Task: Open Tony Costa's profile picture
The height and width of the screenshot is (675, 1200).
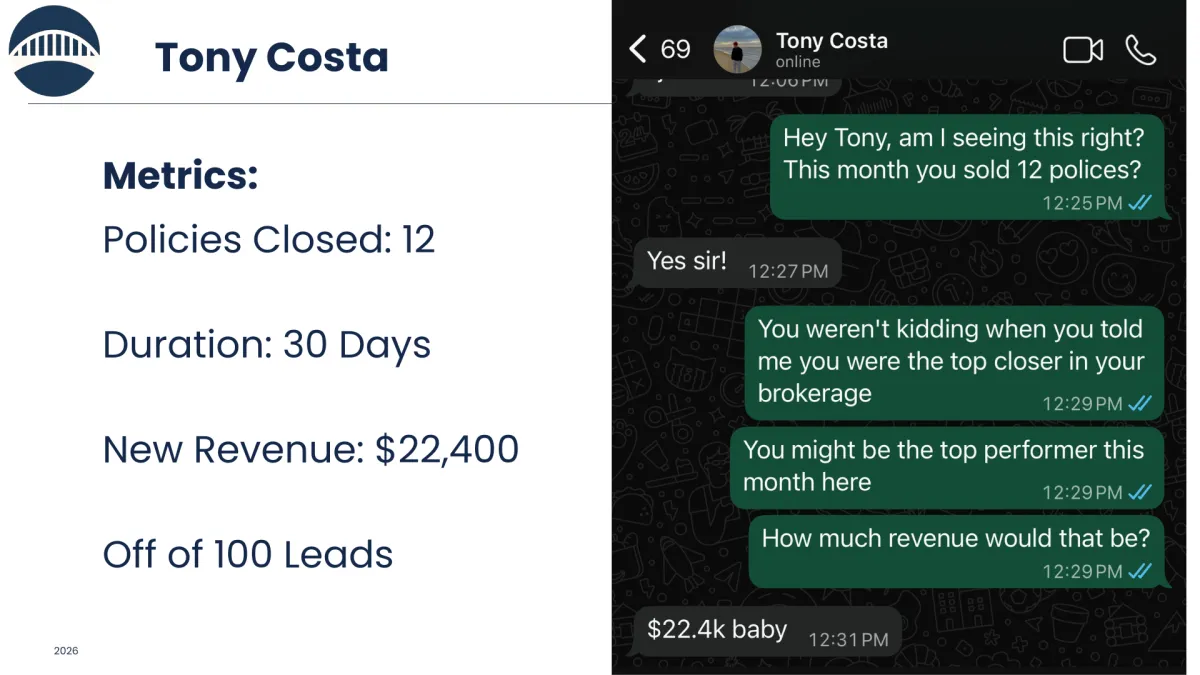Action: tap(738, 50)
